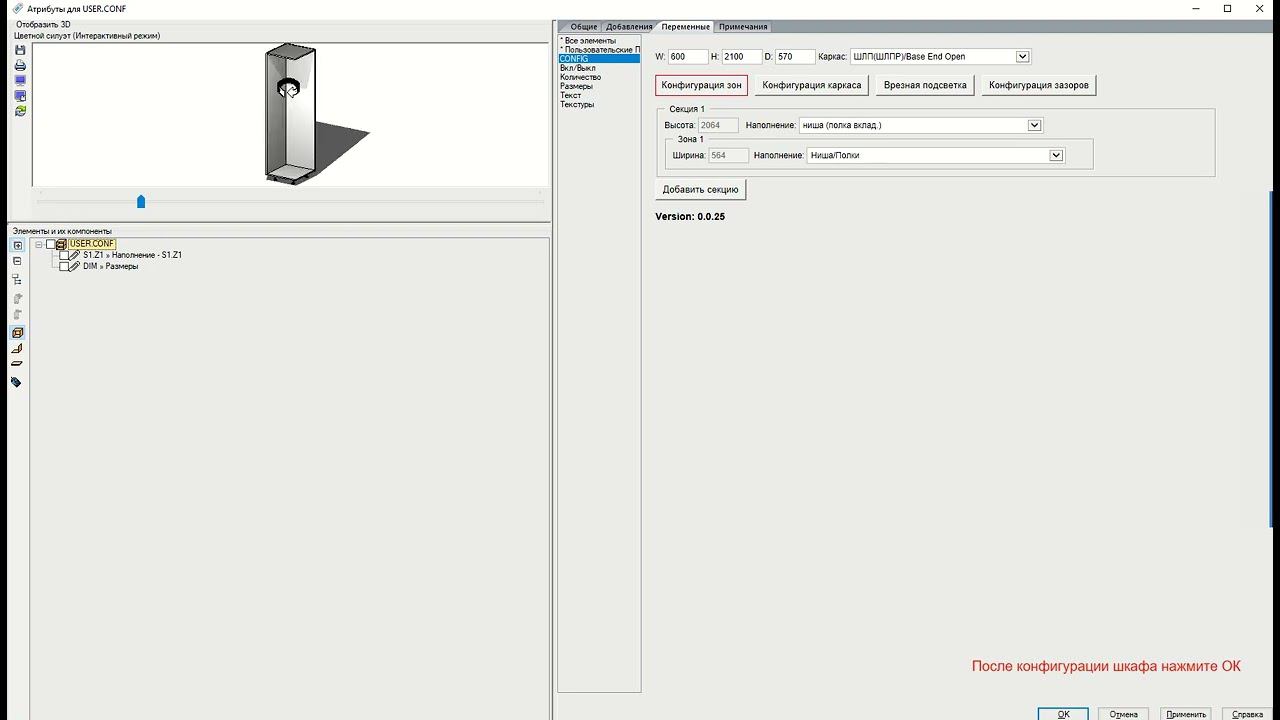Tick the checkbox for DIM » Размеры
The width and height of the screenshot is (1280, 720).
tap(65, 266)
